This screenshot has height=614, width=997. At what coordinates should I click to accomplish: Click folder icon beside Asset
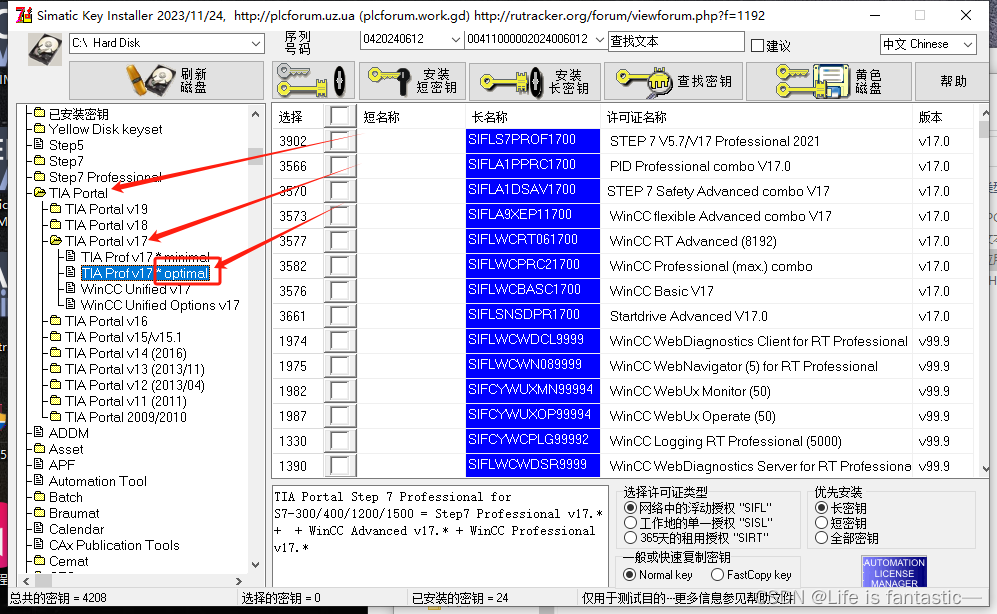pos(39,448)
